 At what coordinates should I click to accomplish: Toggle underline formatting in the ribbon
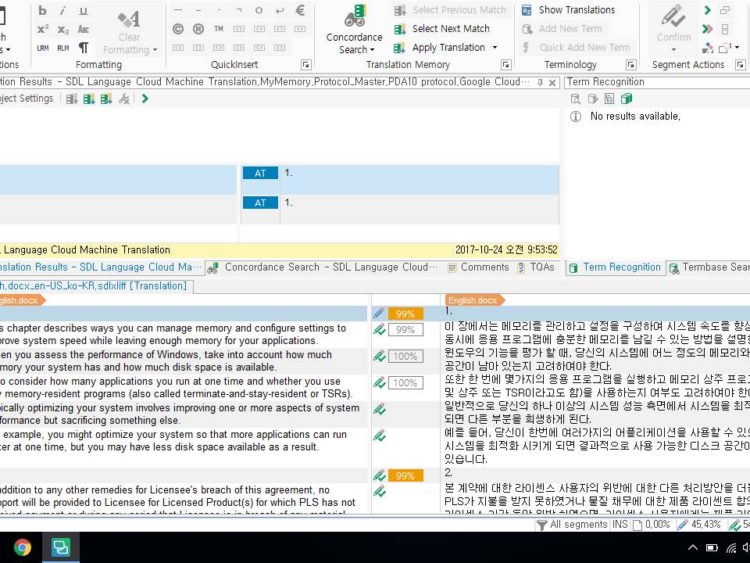tap(83, 11)
